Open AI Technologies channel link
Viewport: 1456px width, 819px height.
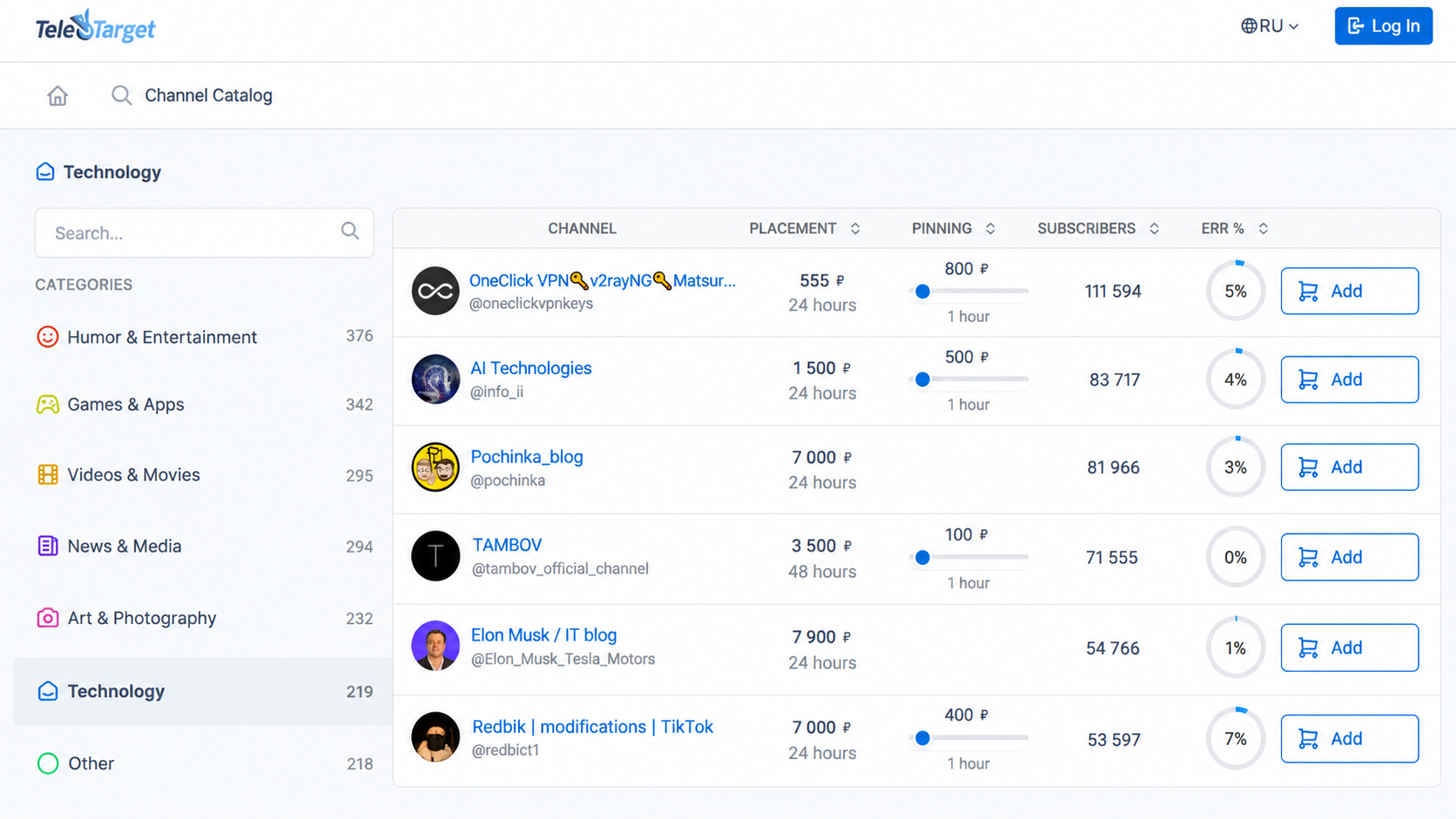[530, 368]
